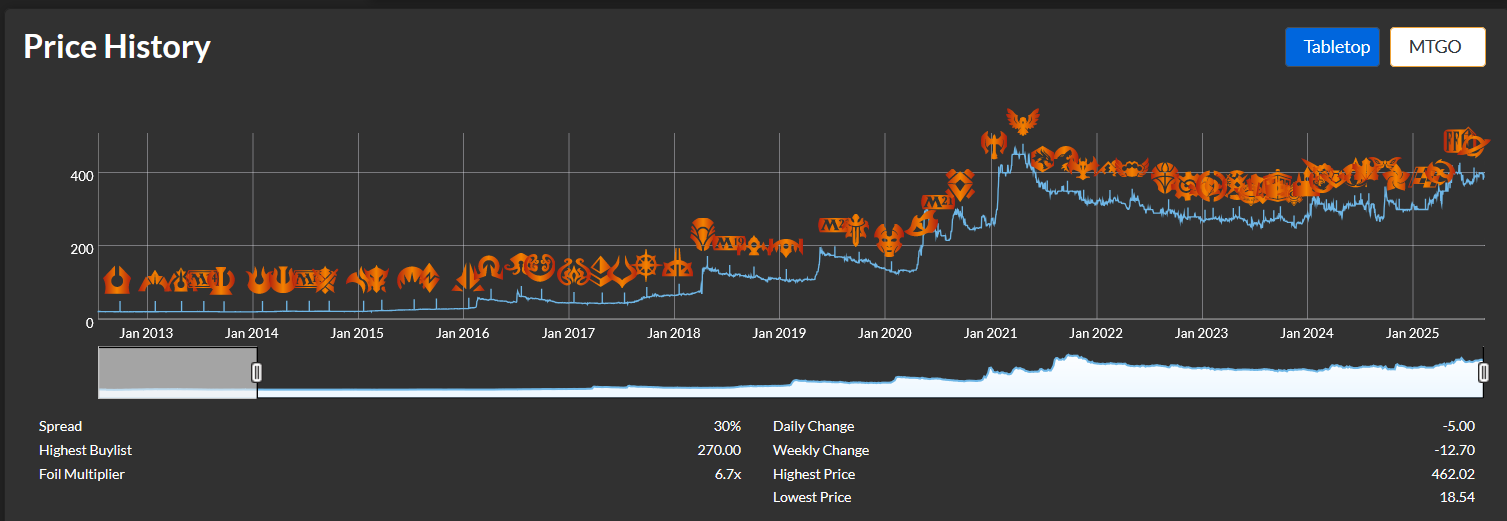Click the Jan 2016 axis label

pyautogui.click(x=463, y=333)
